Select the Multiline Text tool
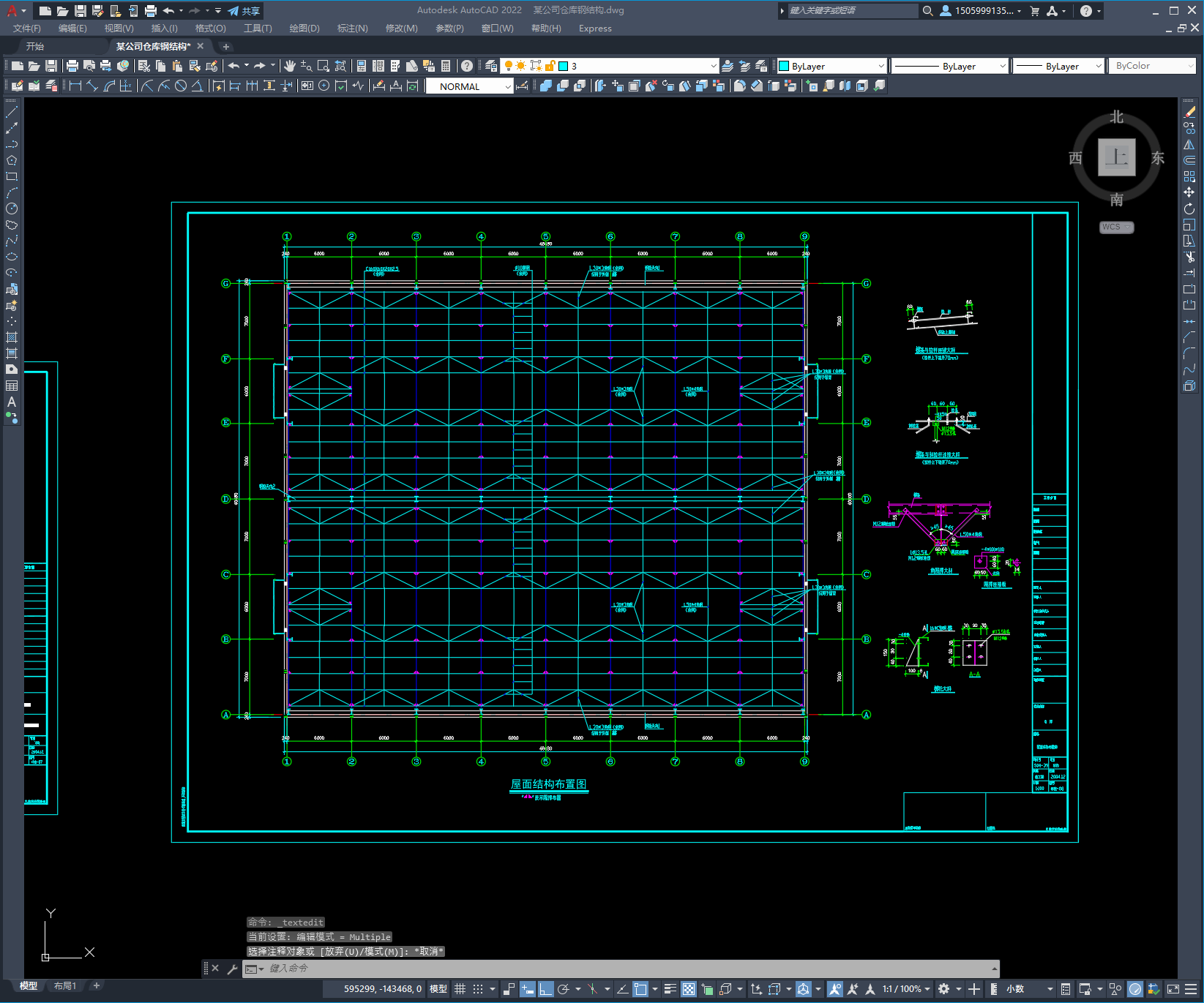 coord(12,402)
